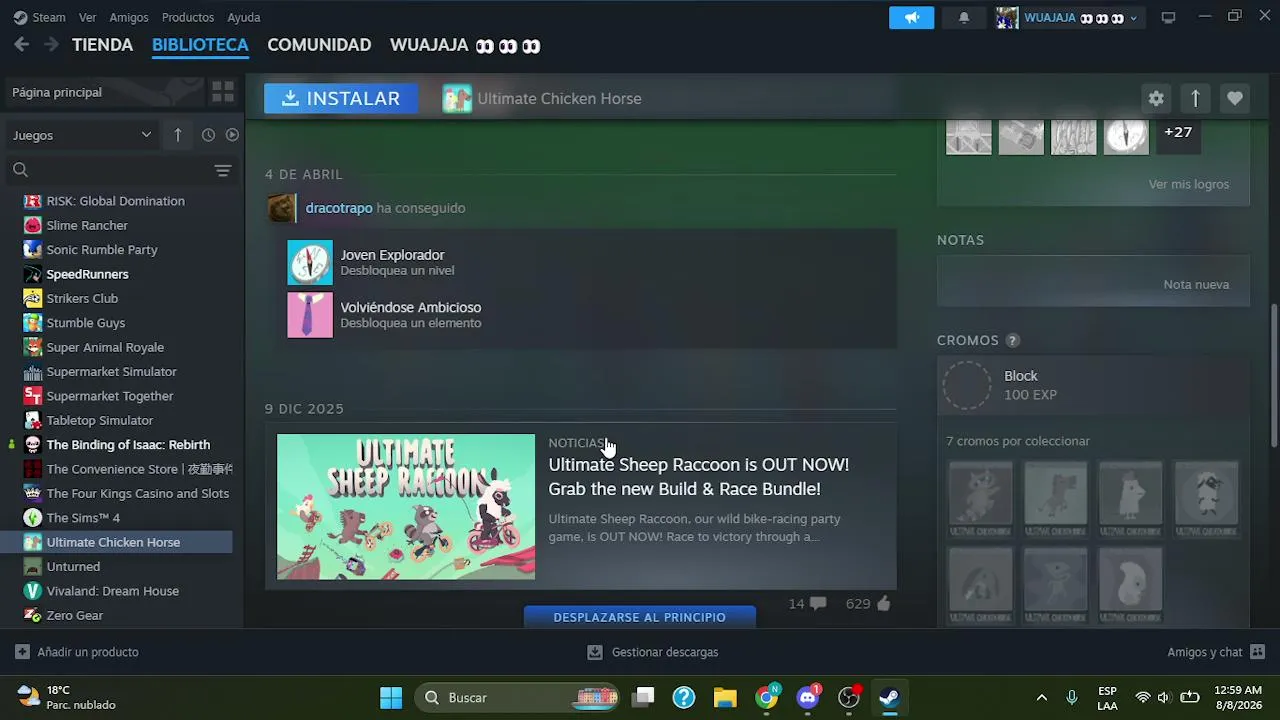The image size is (1280, 720).
Task: Select Zero Gear in the games list
Action: (75, 615)
